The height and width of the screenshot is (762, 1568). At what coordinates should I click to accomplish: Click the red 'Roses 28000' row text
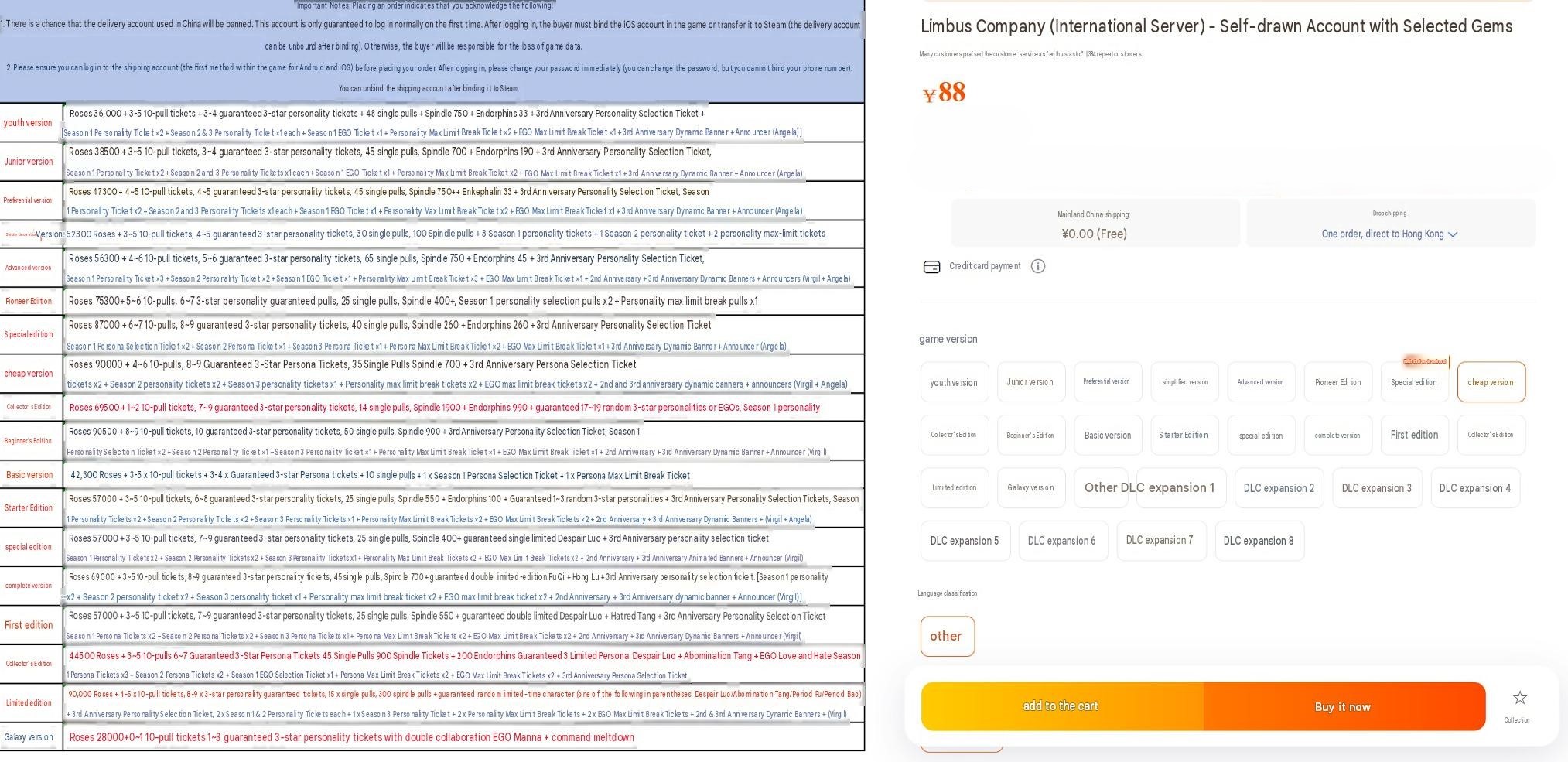click(x=352, y=737)
